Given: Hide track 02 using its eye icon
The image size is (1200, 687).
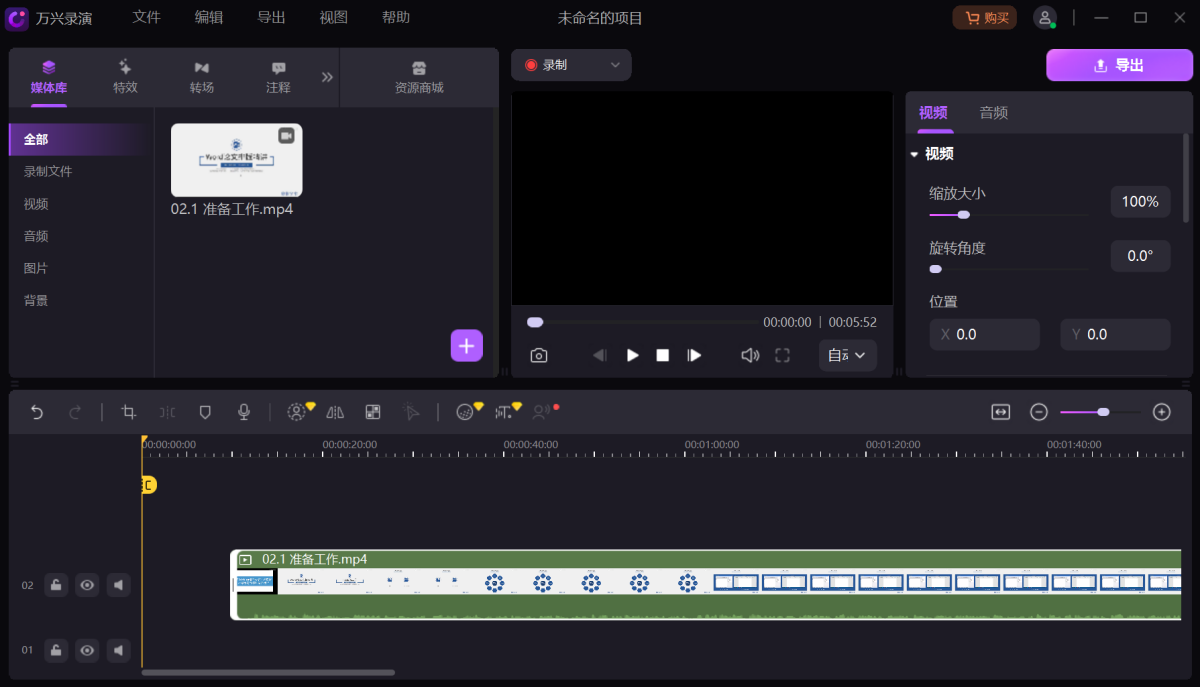Looking at the screenshot, I should 88,585.
